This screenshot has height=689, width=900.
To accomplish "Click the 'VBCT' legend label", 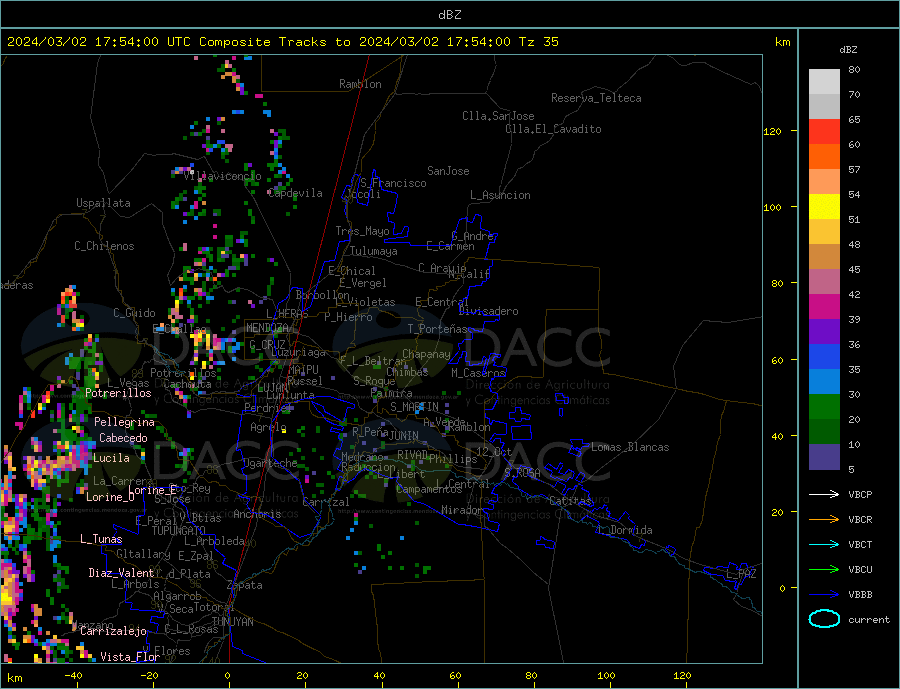I will coord(860,544).
